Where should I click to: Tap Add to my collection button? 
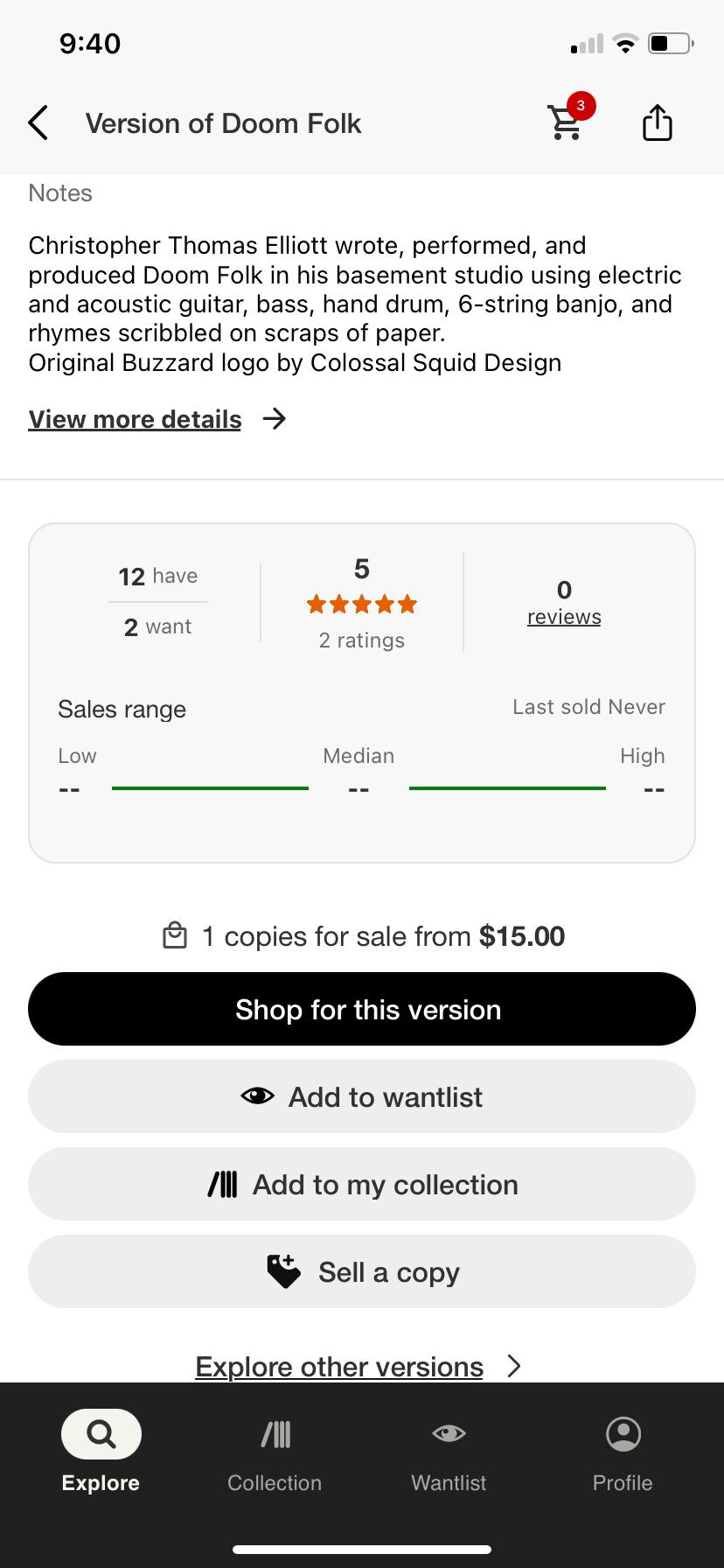[362, 1184]
